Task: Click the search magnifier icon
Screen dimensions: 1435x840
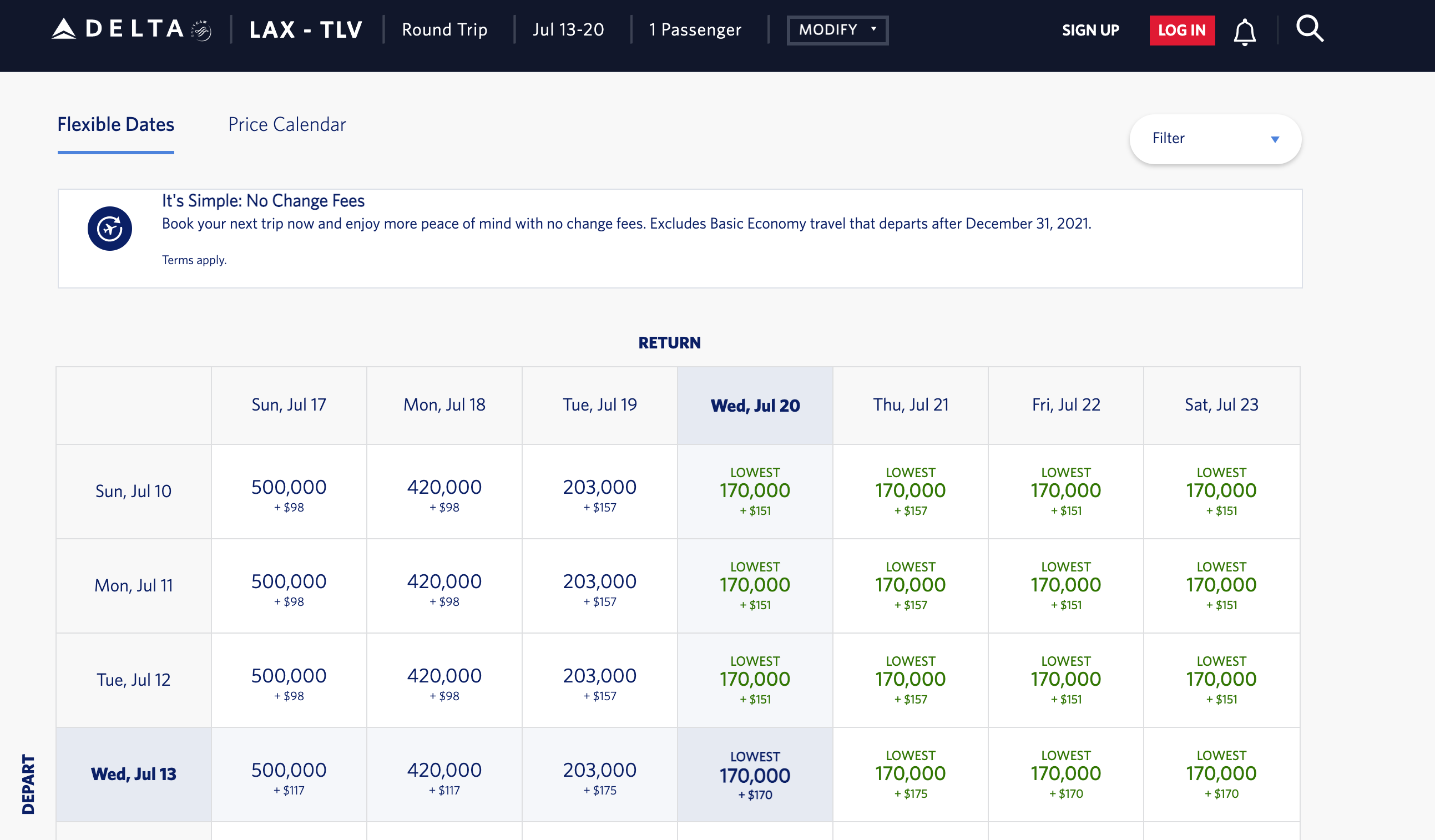Action: click(x=1309, y=29)
